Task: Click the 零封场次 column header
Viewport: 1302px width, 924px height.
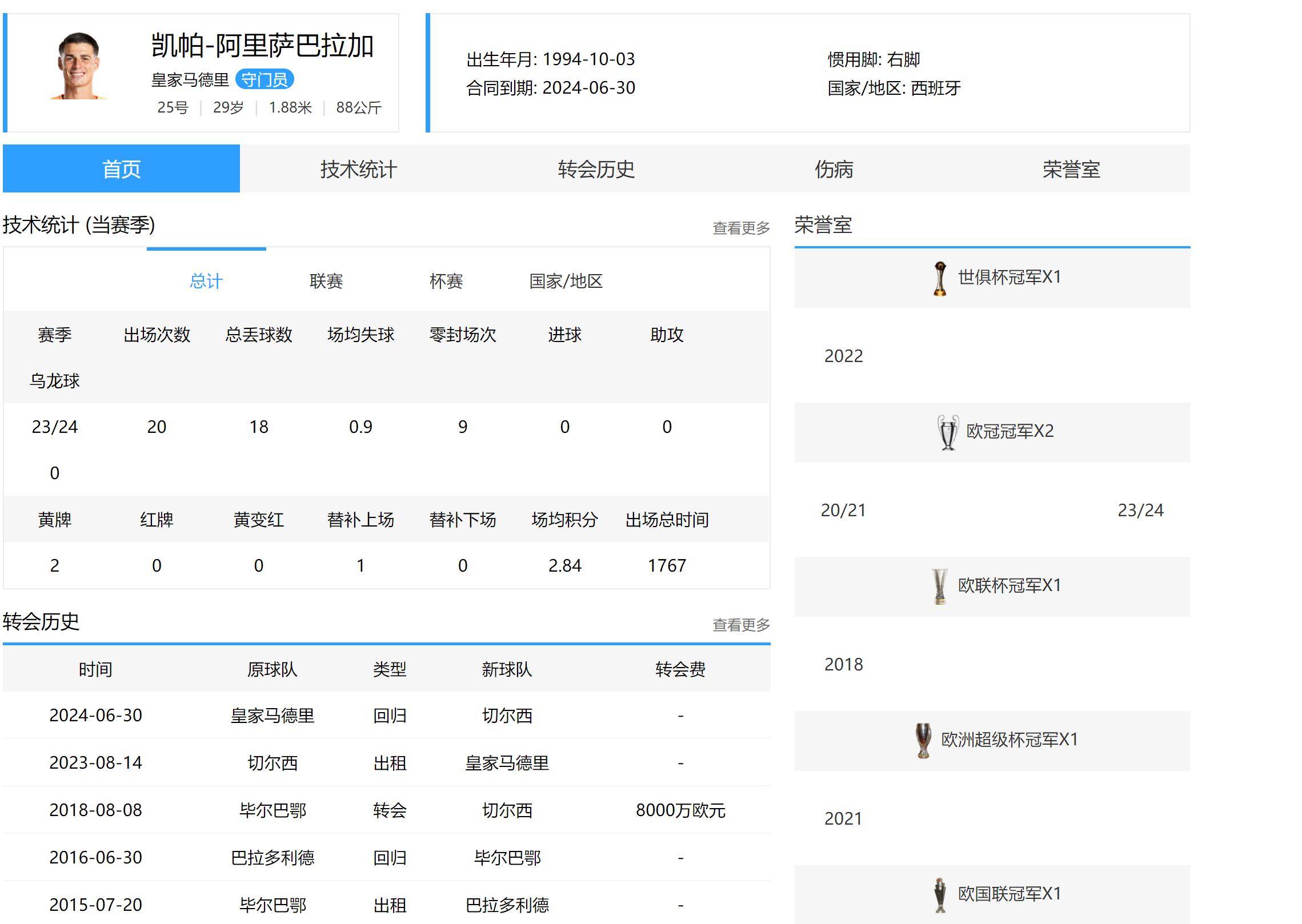Action: click(x=463, y=334)
